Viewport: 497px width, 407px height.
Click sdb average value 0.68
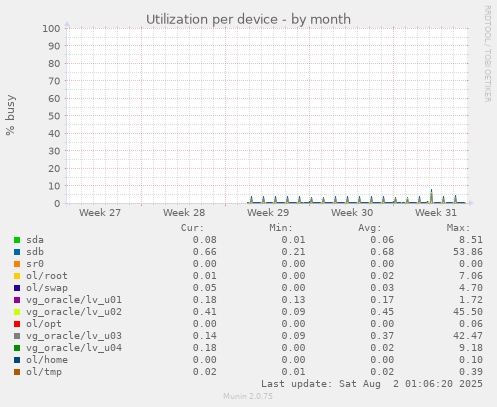(382, 252)
